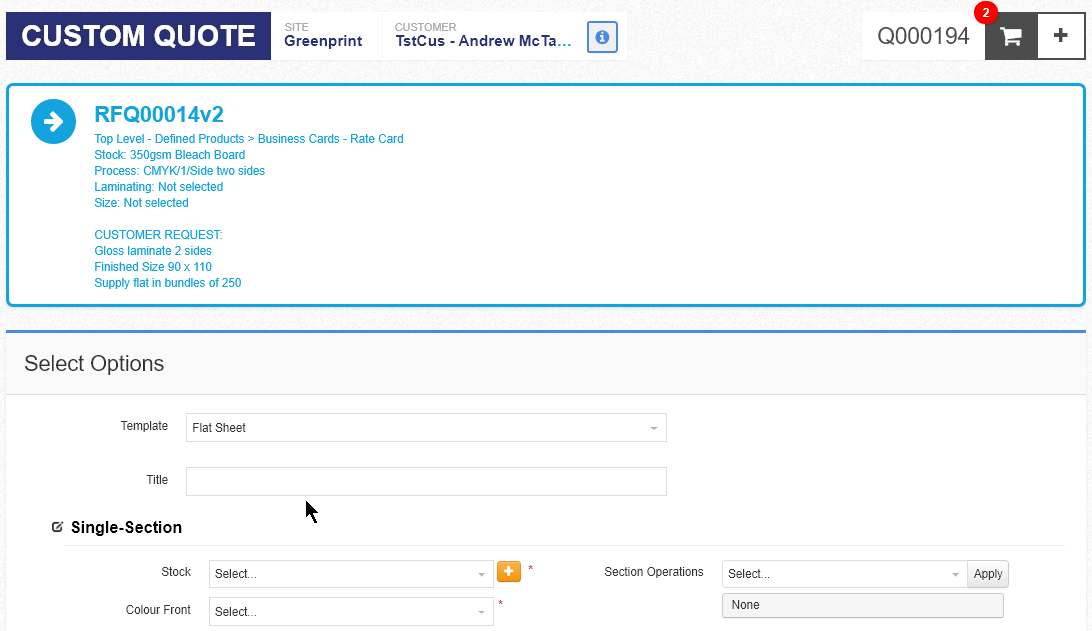Click the red 2 badge on the cart
The width and height of the screenshot is (1092, 631).
click(x=985, y=13)
